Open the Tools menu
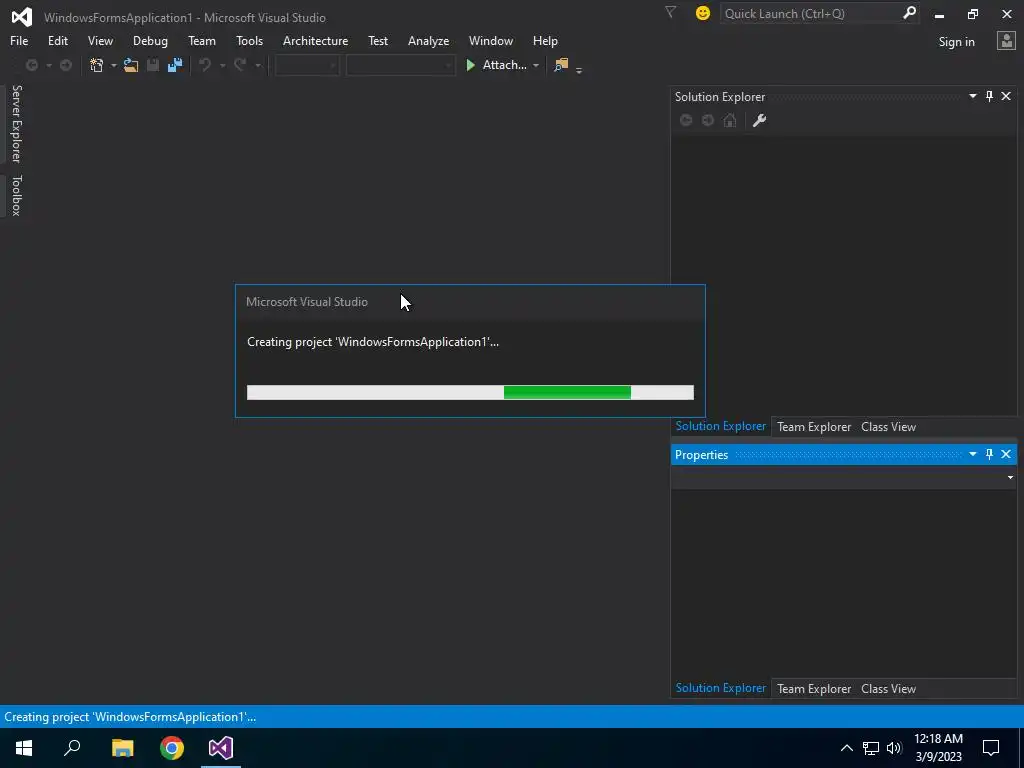Image resolution: width=1024 pixels, height=768 pixels. click(249, 40)
